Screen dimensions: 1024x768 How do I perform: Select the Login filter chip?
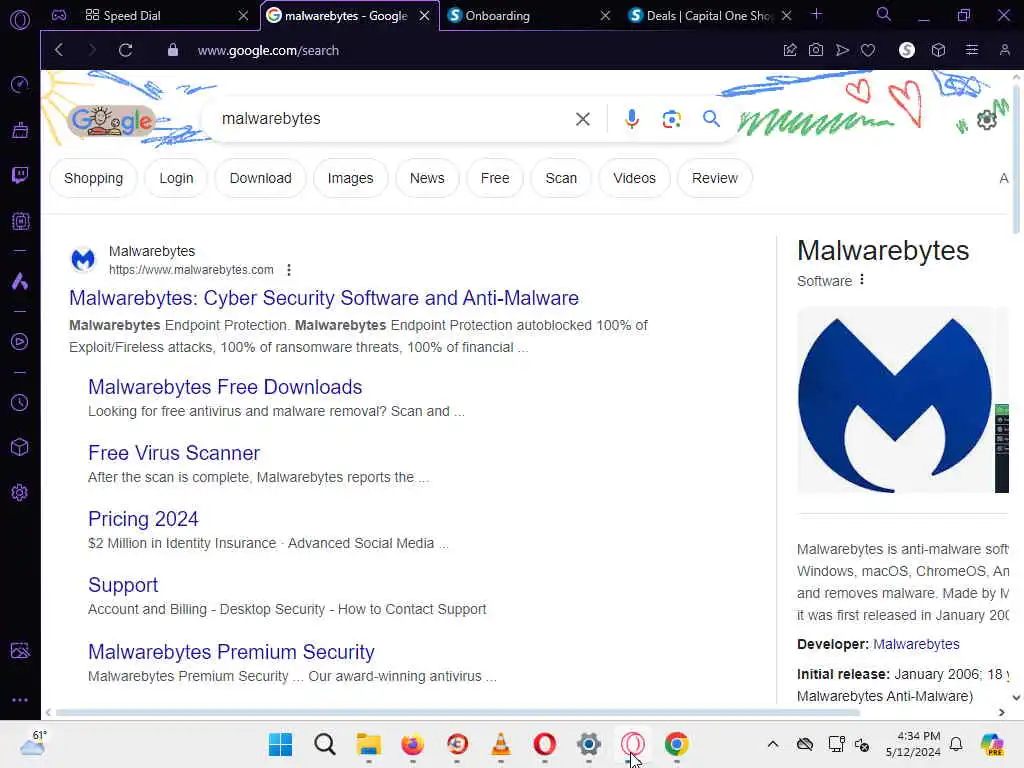[x=176, y=178]
